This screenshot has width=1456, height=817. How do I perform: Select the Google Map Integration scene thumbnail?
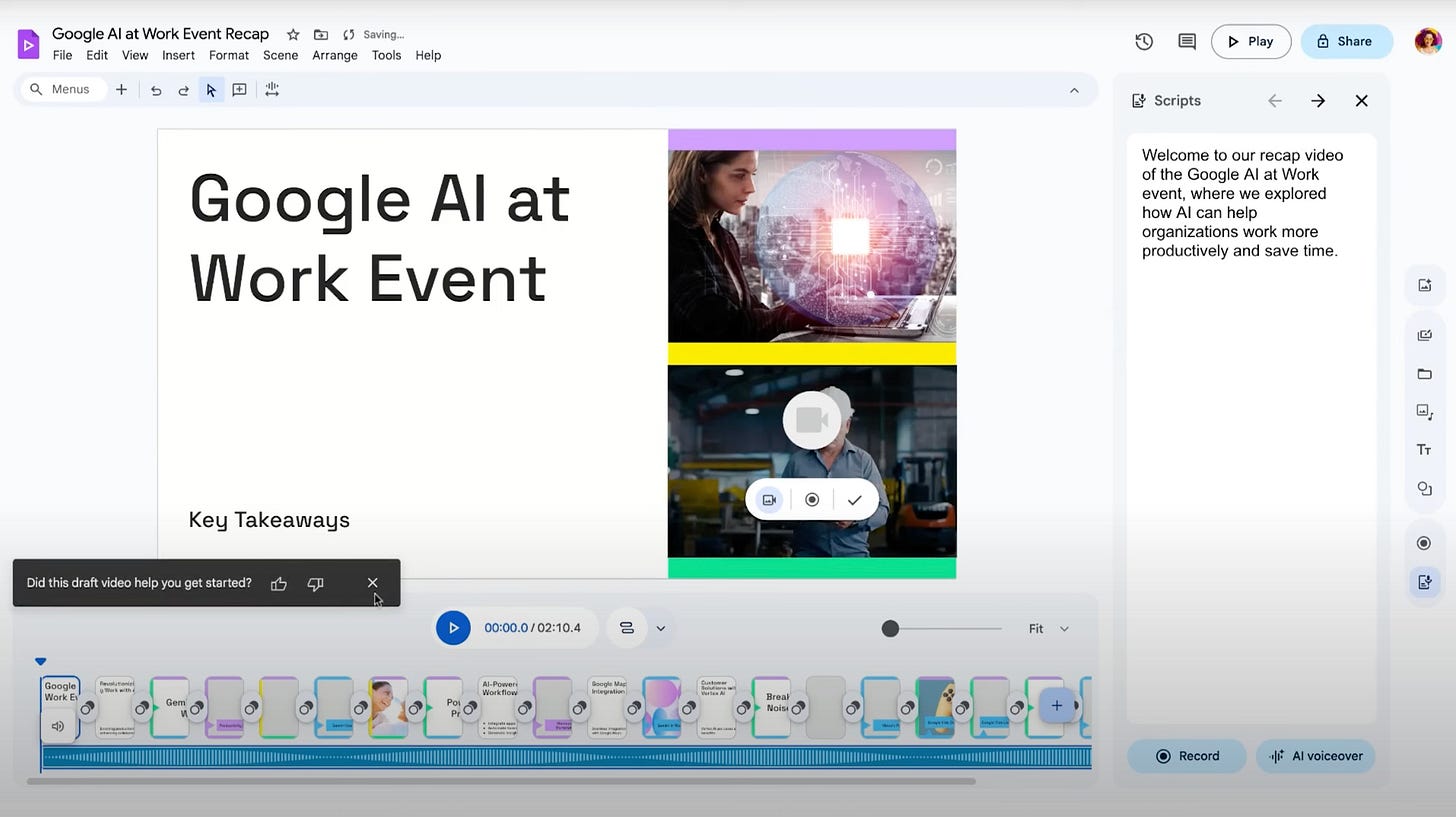(607, 707)
